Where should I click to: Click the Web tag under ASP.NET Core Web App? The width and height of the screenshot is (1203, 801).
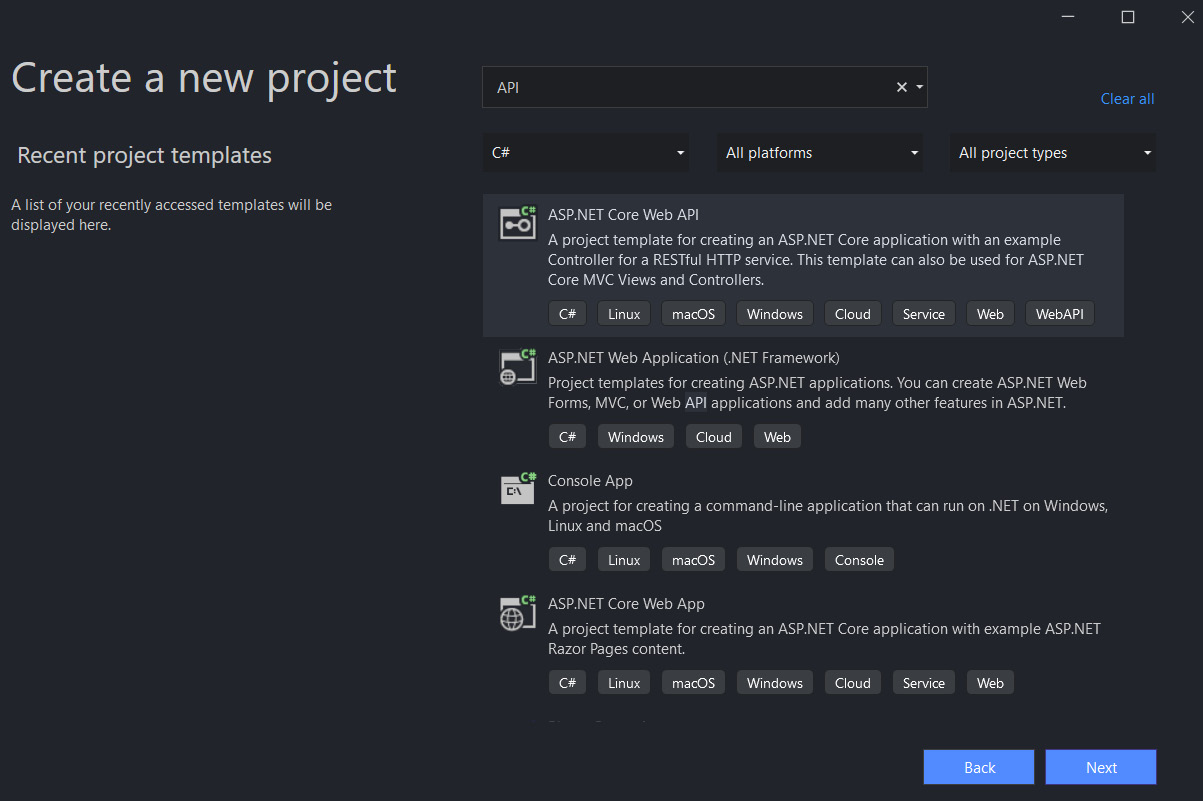(x=990, y=683)
